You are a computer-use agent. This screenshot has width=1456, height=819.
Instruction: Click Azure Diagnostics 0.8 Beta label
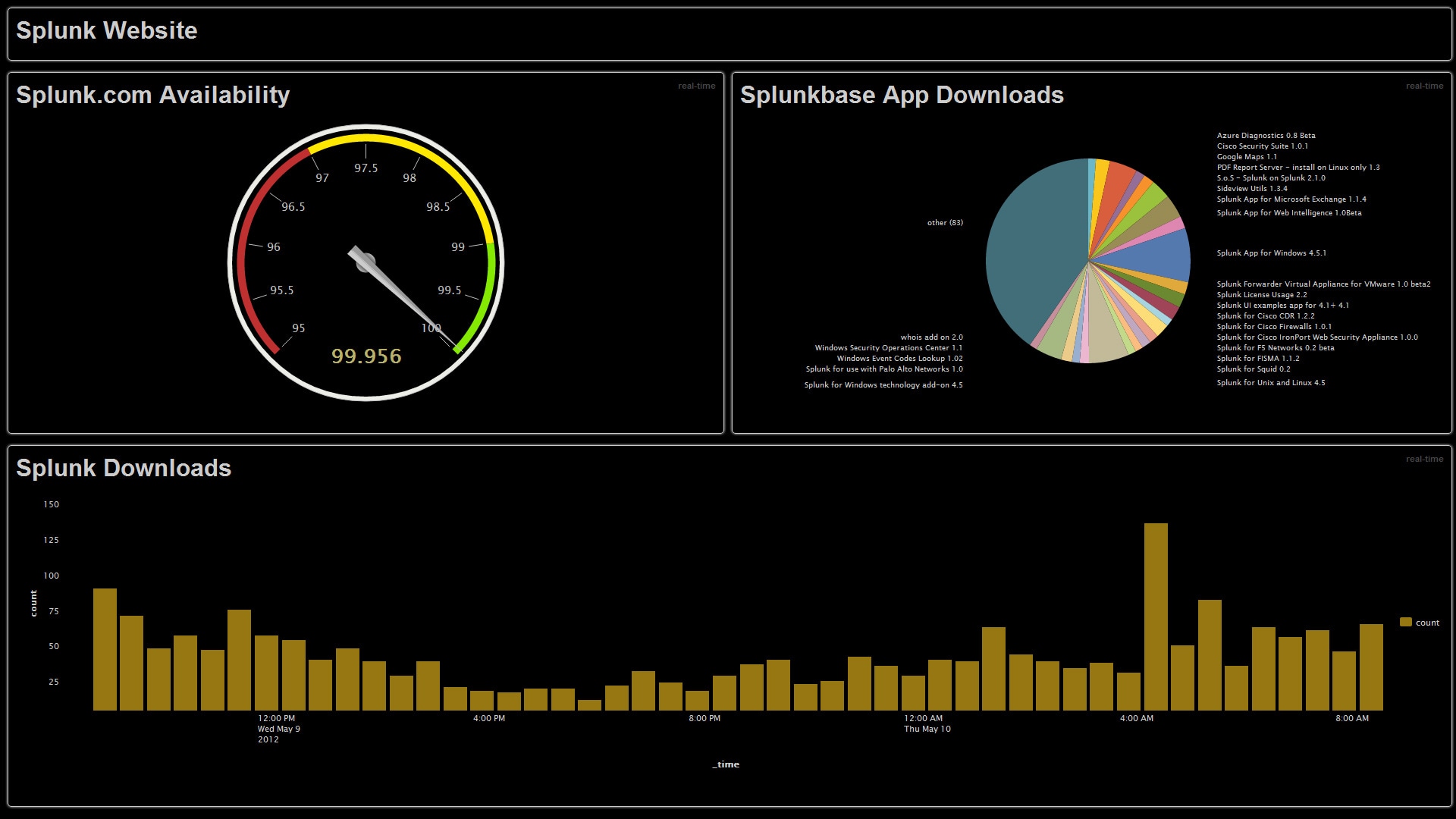point(1266,136)
